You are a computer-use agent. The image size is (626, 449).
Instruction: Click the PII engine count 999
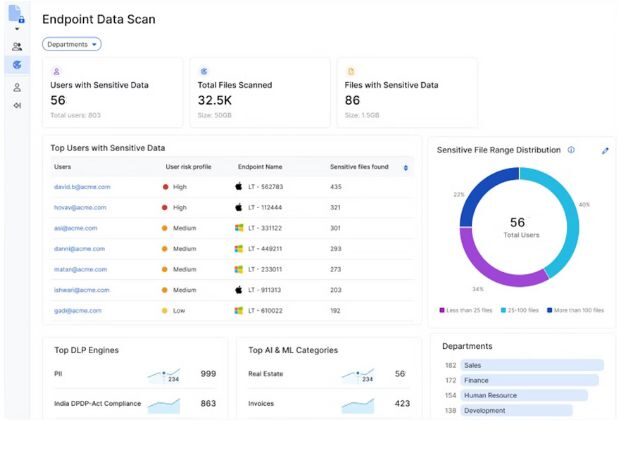coord(208,374)
